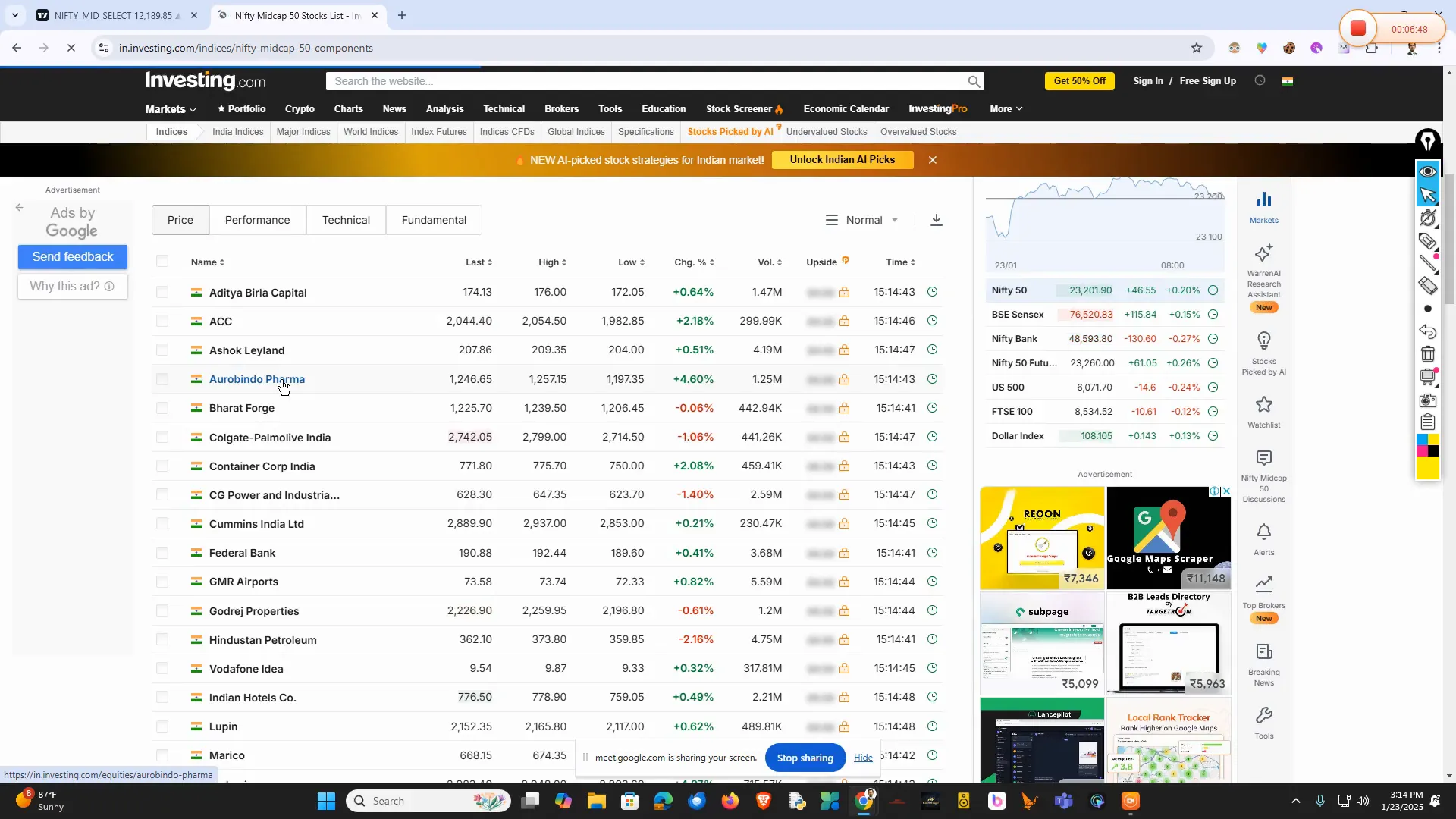
Task: Switch to the Performance tab
Action: click(257, 220)
